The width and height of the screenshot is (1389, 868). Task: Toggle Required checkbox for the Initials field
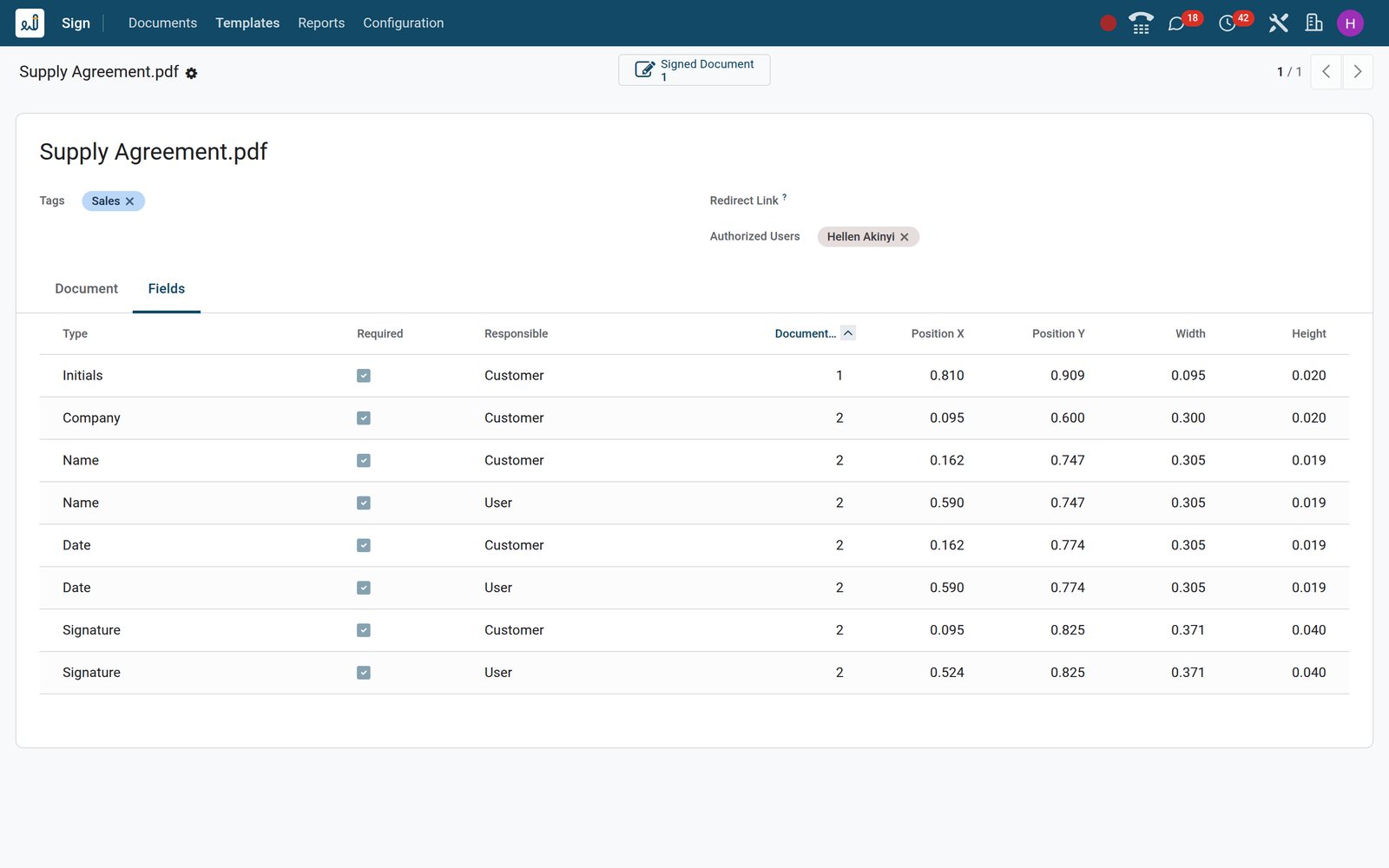[364, 376]
